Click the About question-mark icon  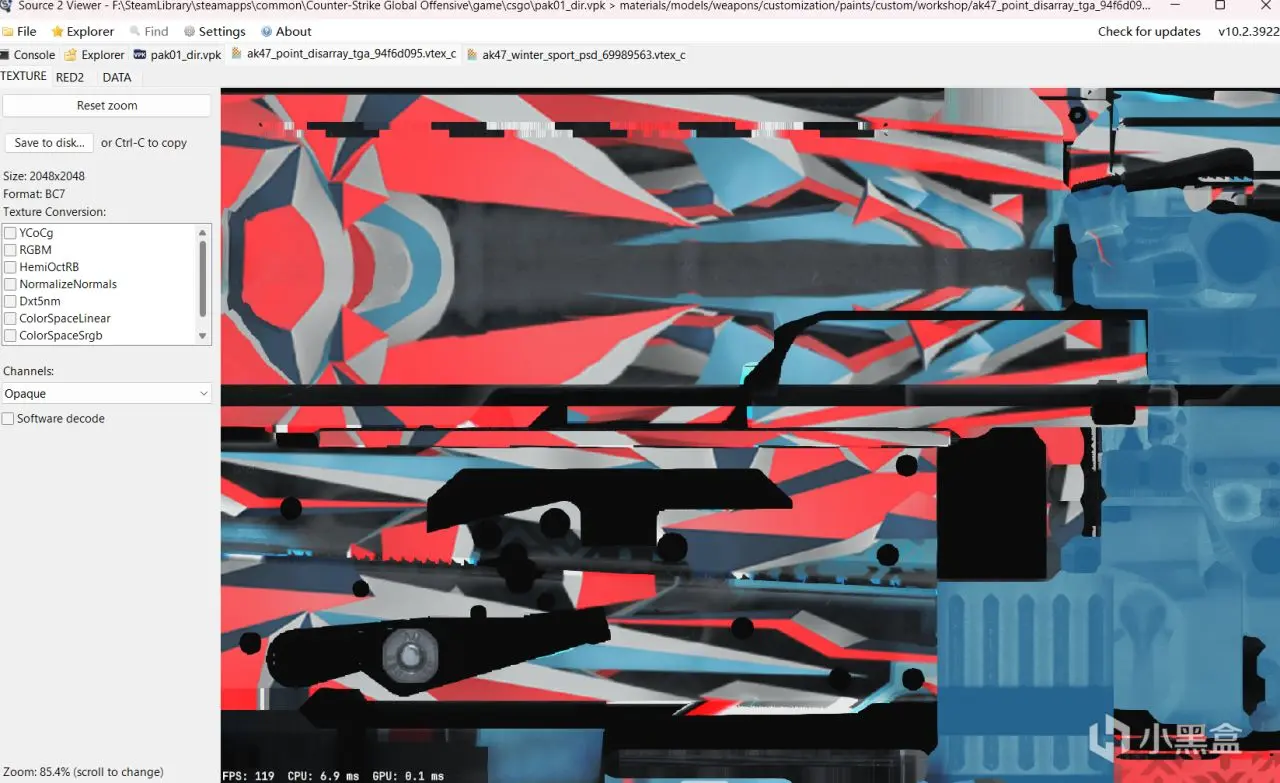(x=267, y=32)
